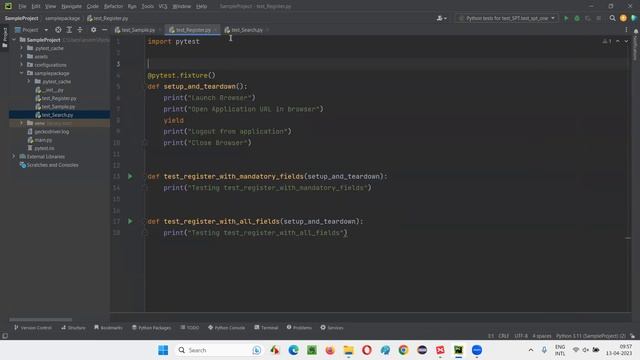Open Python Packages tool window
This screenshot has width=640, height=360.
point(151,328)
